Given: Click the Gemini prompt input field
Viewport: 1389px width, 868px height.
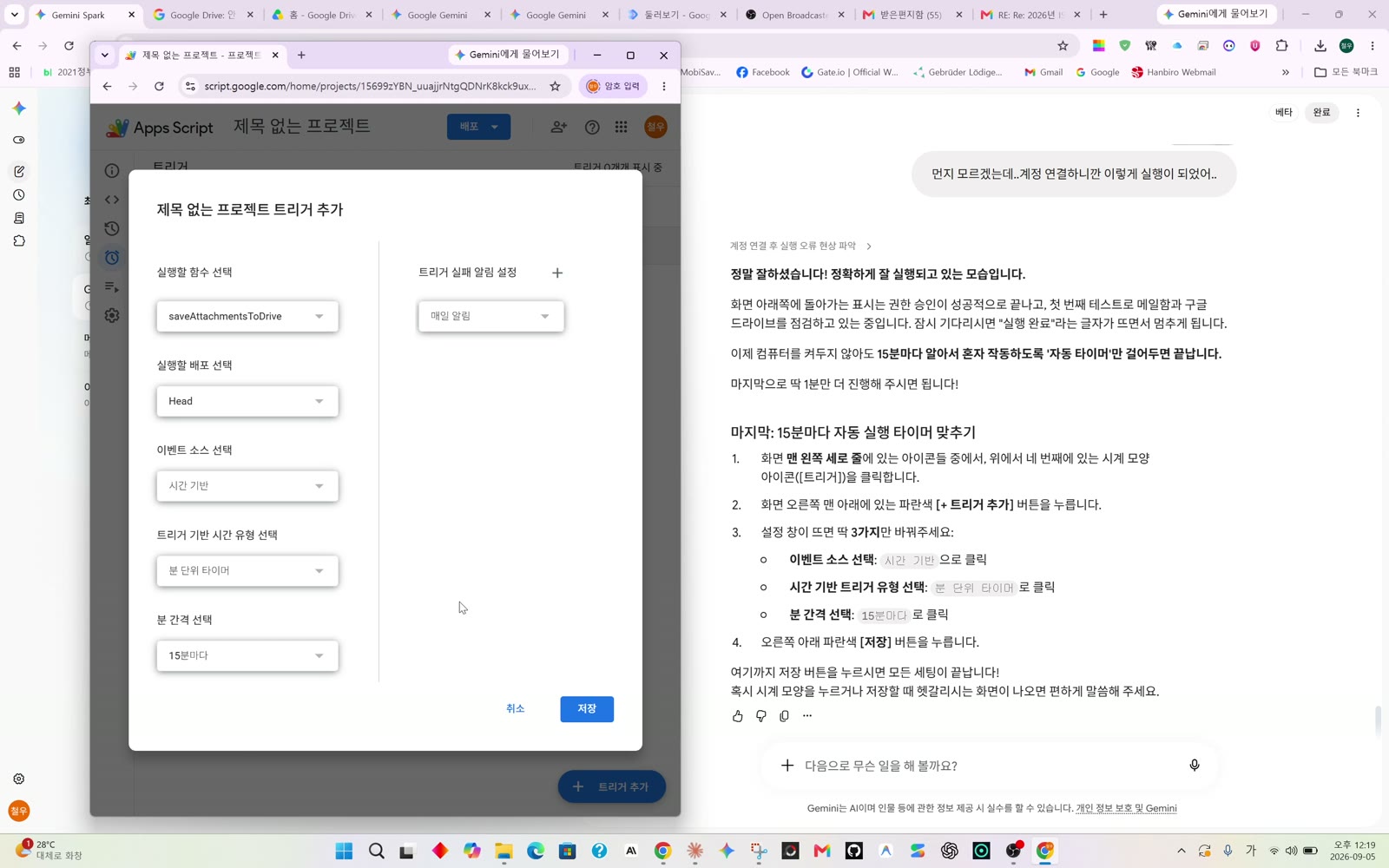Looking at the screenshot, I should click(990, 766).
